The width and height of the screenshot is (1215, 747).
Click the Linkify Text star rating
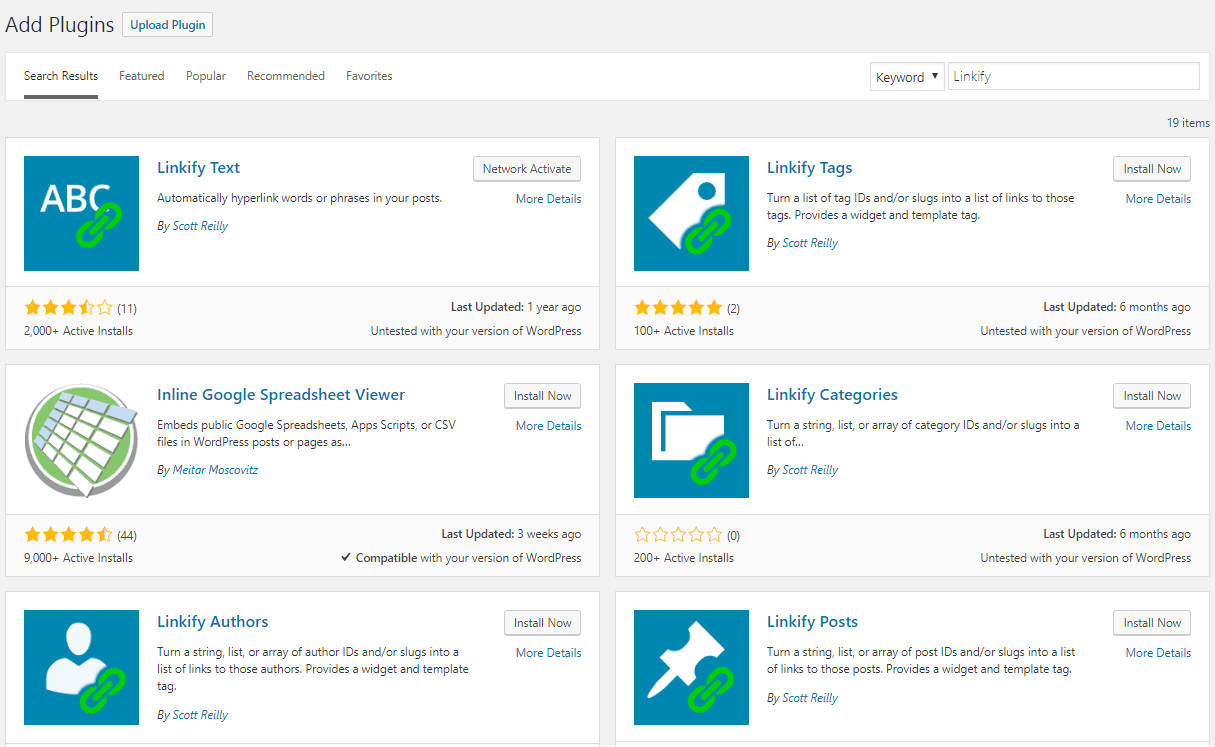68,307
